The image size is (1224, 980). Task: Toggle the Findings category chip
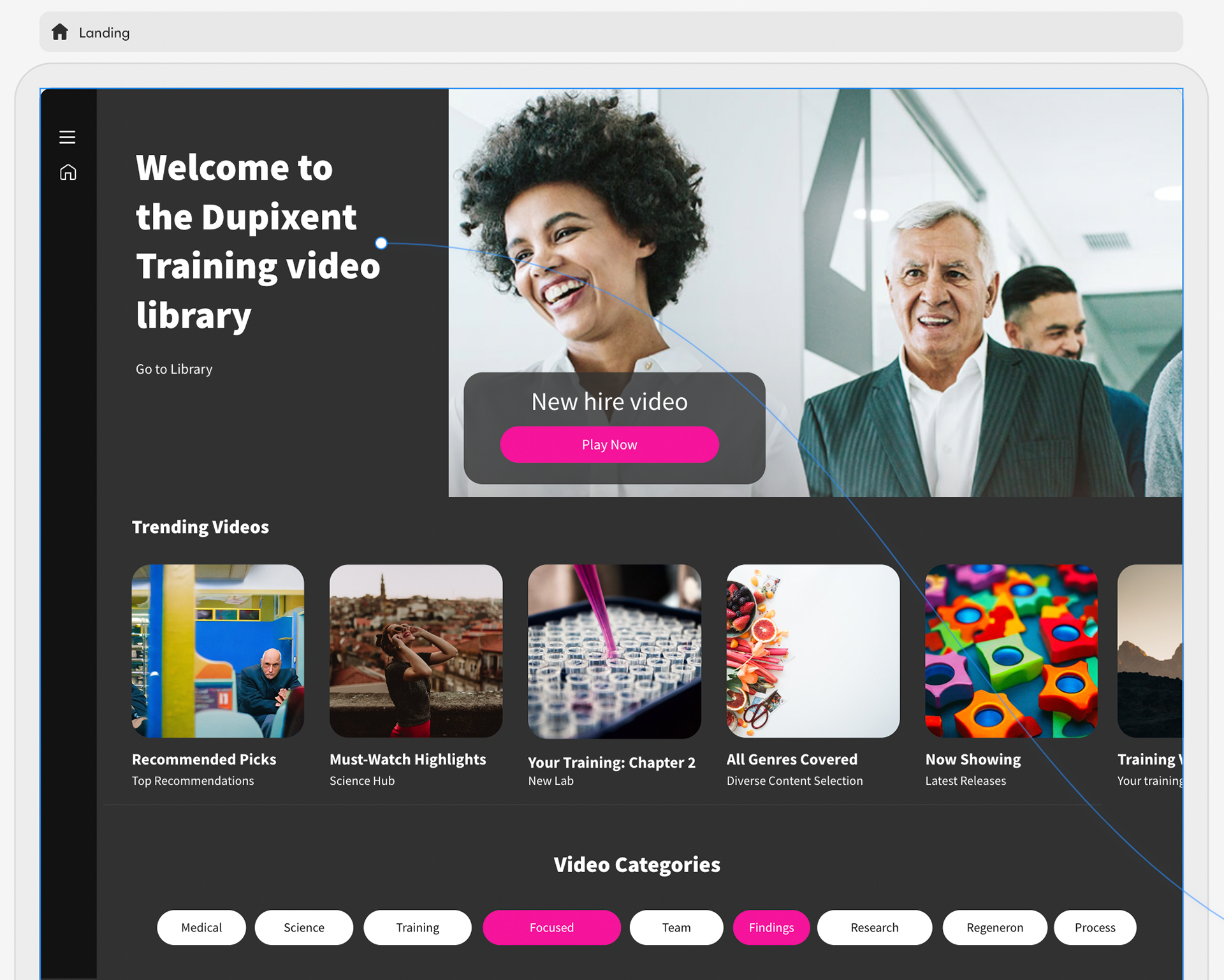[771, 927]
